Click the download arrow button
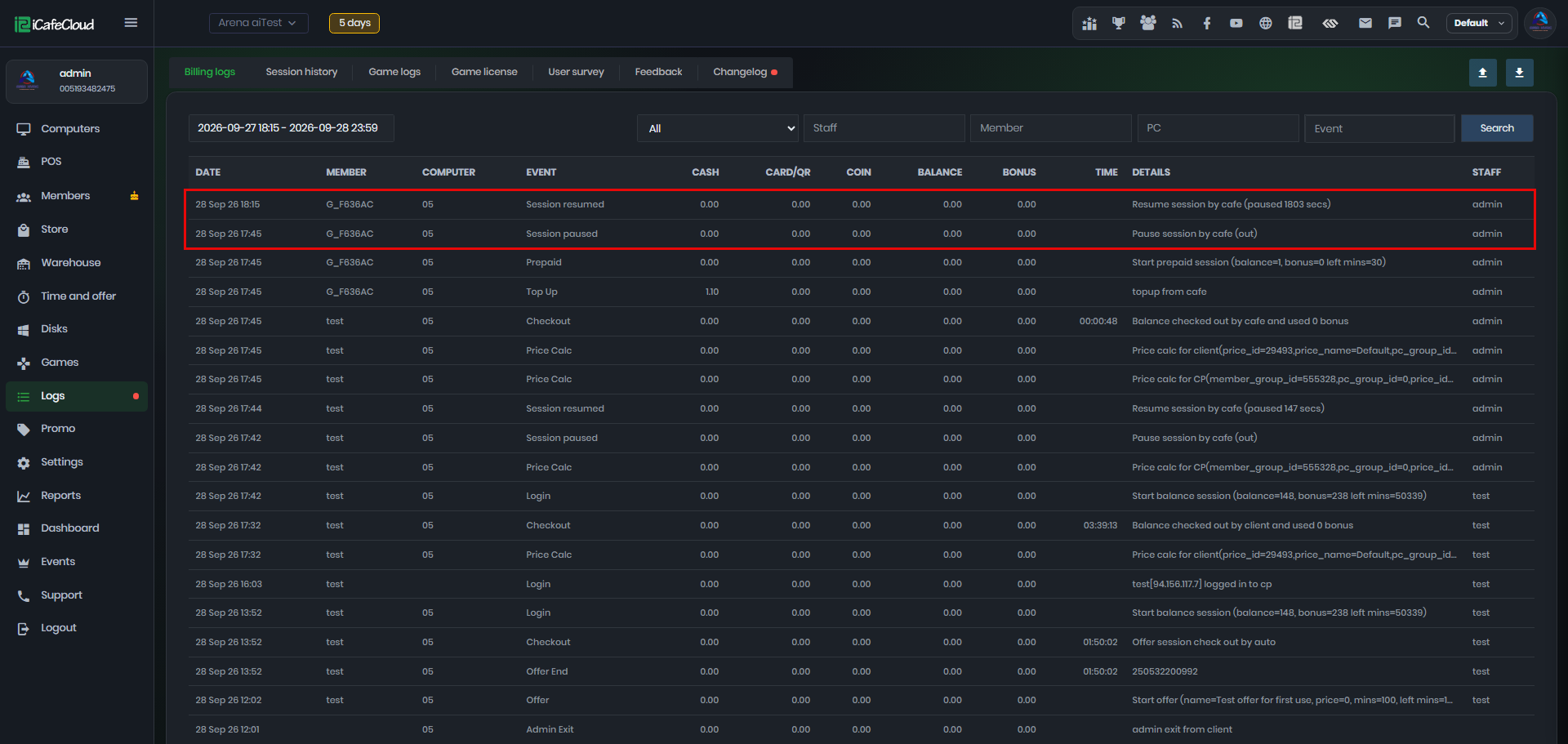Screen dimensions: 1568x744 pyautogui.click(x=1519, y=73)
